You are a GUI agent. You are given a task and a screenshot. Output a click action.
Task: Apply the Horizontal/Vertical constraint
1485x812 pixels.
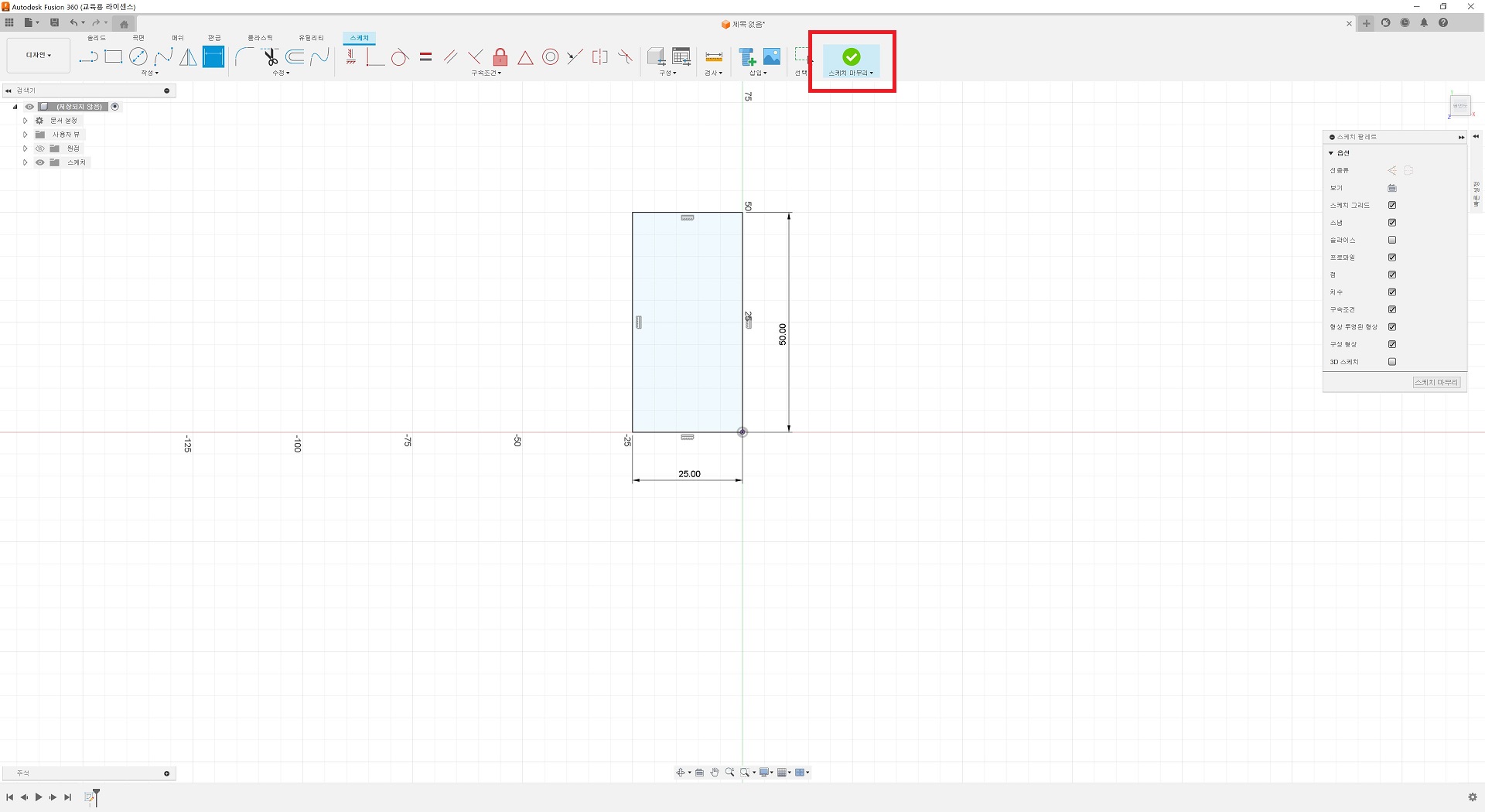pos(351,56)
